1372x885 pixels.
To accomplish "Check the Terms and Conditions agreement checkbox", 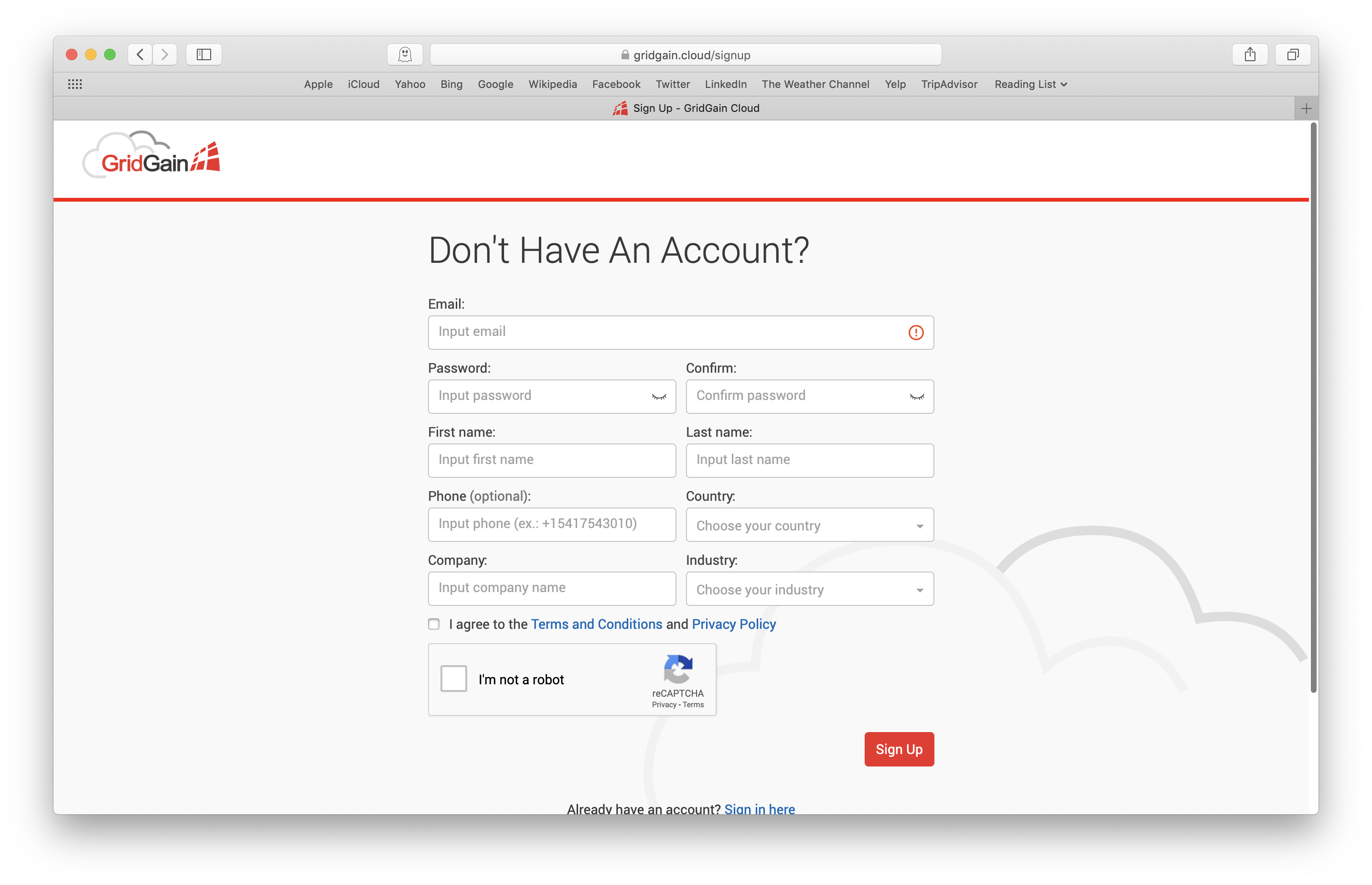I will click(434, 624).
